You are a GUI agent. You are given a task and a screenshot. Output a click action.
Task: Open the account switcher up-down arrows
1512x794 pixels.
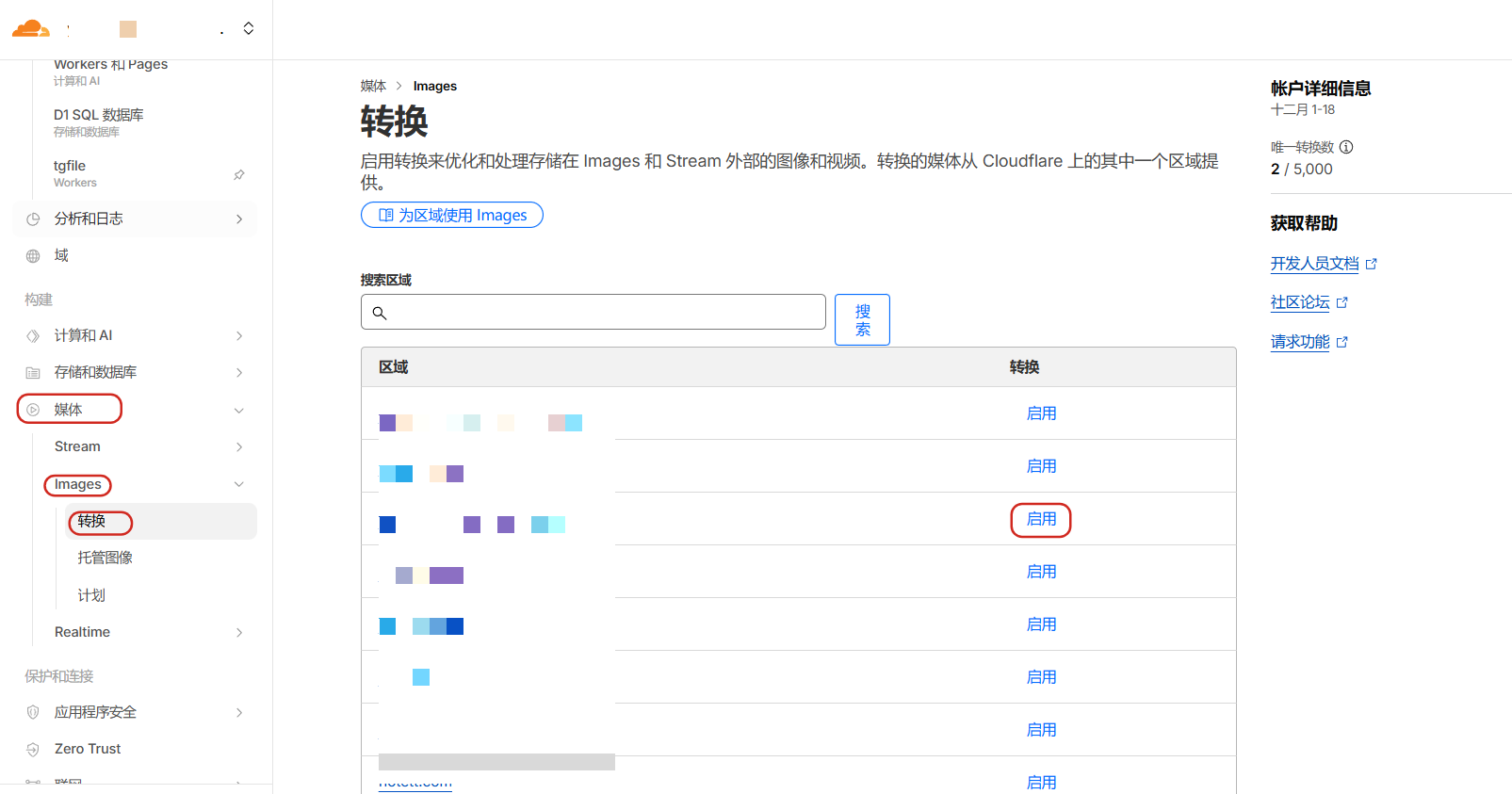(249, 28)
